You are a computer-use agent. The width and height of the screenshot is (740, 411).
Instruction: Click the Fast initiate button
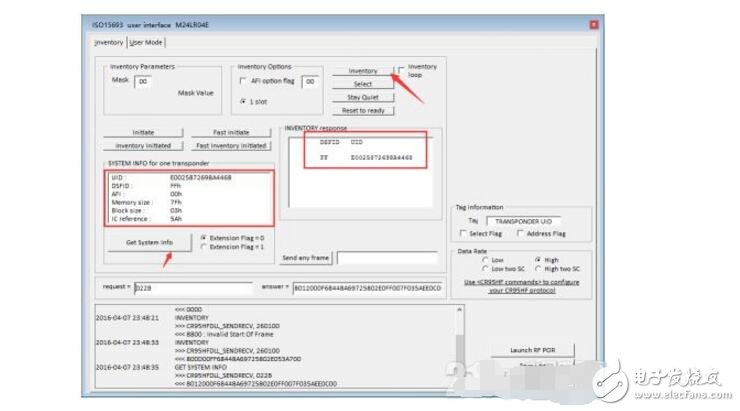(x=231, y=132)
